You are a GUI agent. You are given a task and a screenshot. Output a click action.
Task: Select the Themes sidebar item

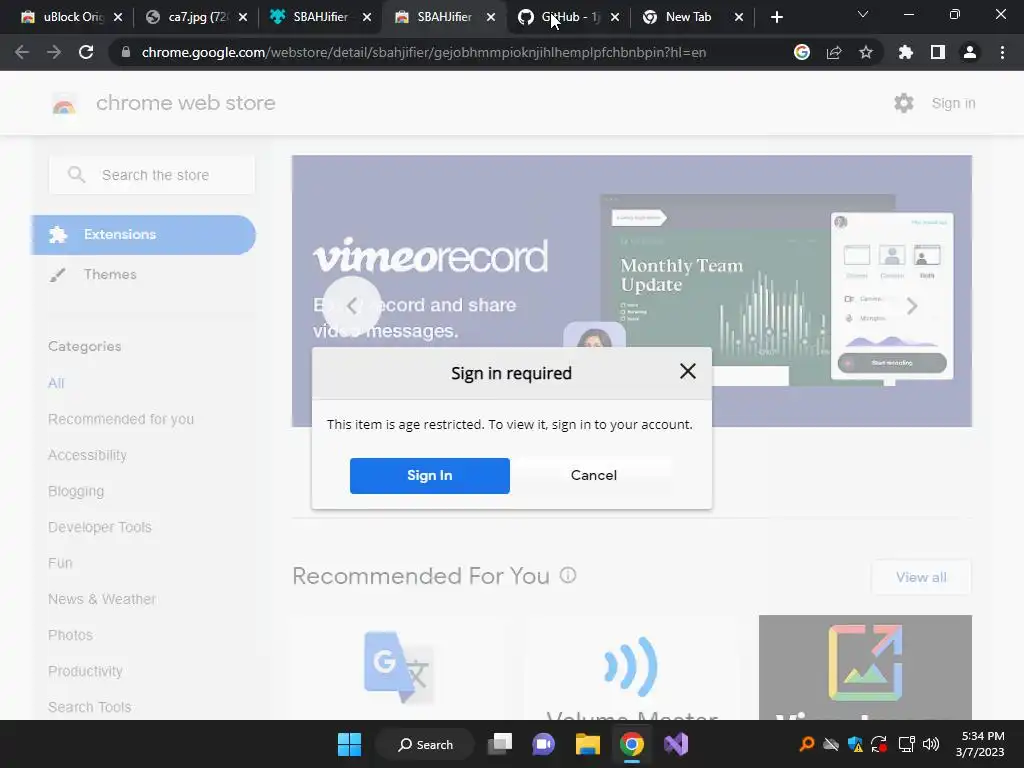pyautogui.click(x=110, y=274)
